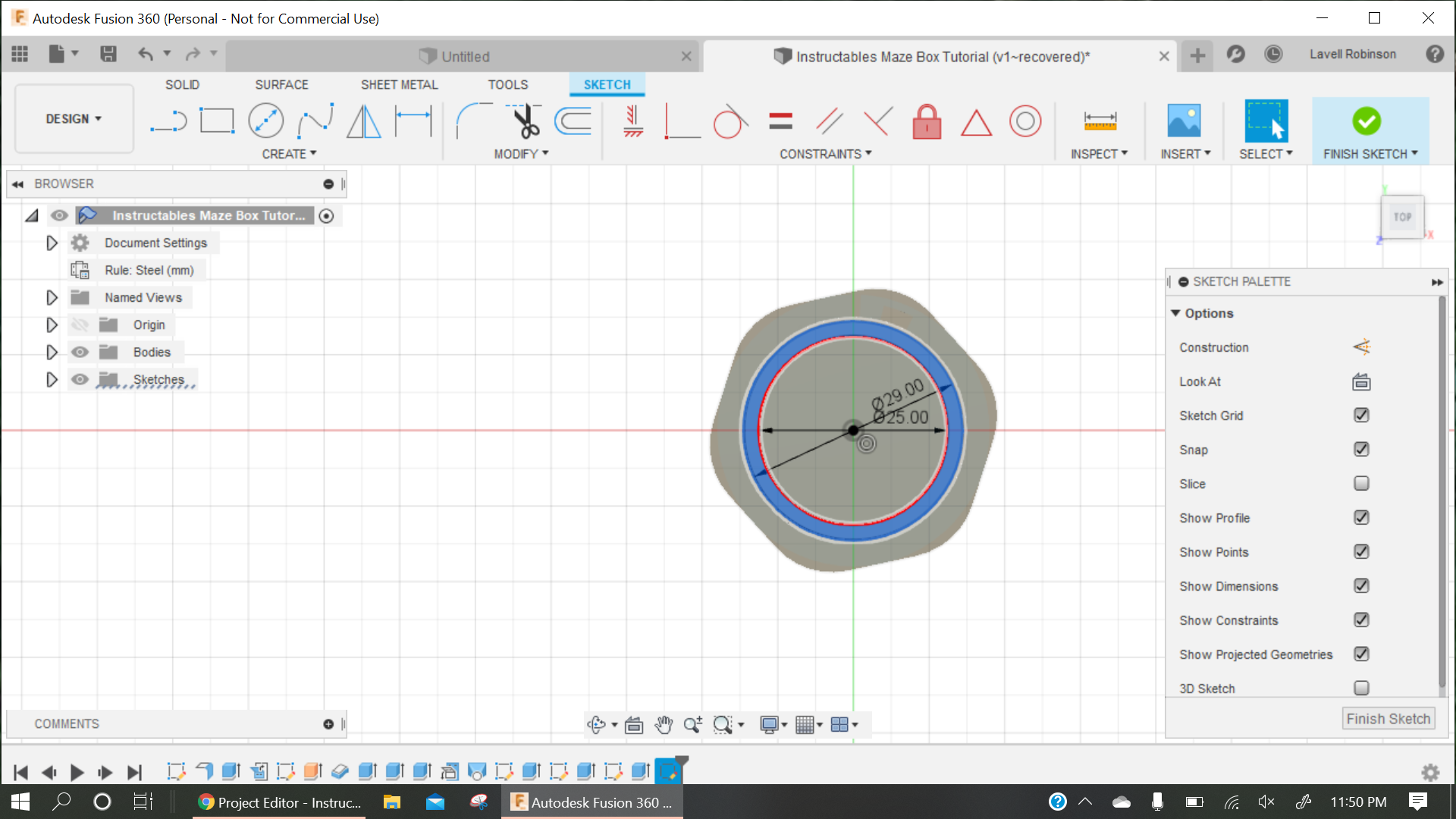Toggle visibility of Bodies folder

[80, 352]
